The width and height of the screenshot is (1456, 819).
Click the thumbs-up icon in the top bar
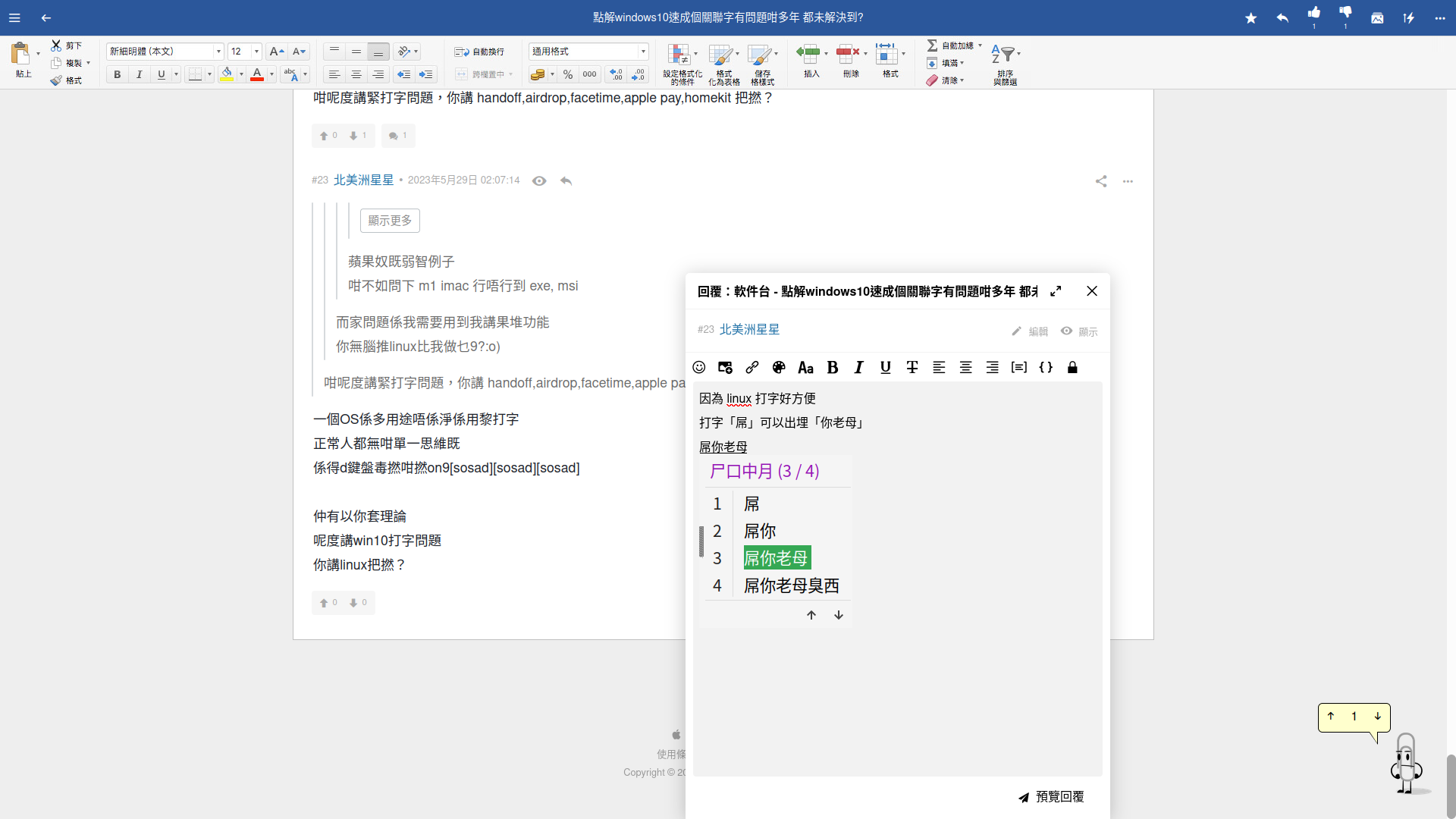click(x=1314, y=13)
